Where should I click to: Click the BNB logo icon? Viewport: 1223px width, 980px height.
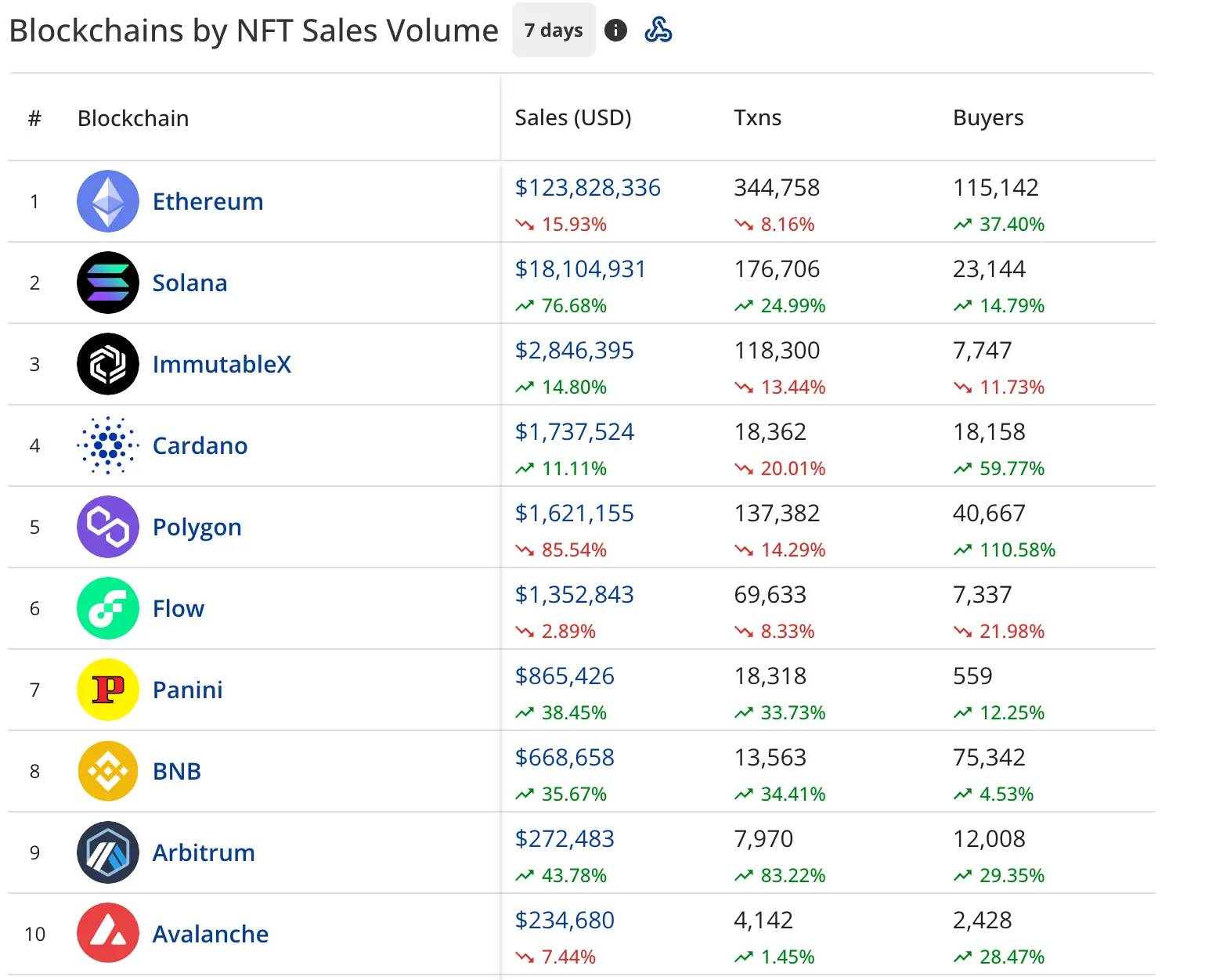click(x=108, y=771)
